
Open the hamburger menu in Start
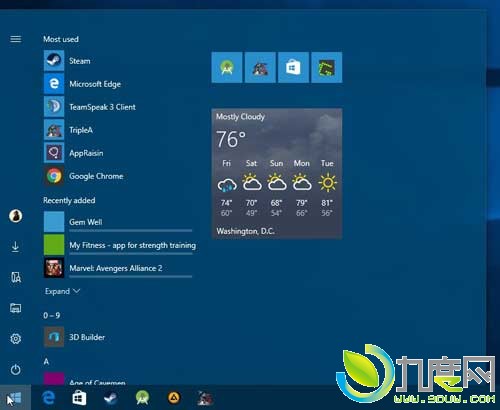point(16,39)
